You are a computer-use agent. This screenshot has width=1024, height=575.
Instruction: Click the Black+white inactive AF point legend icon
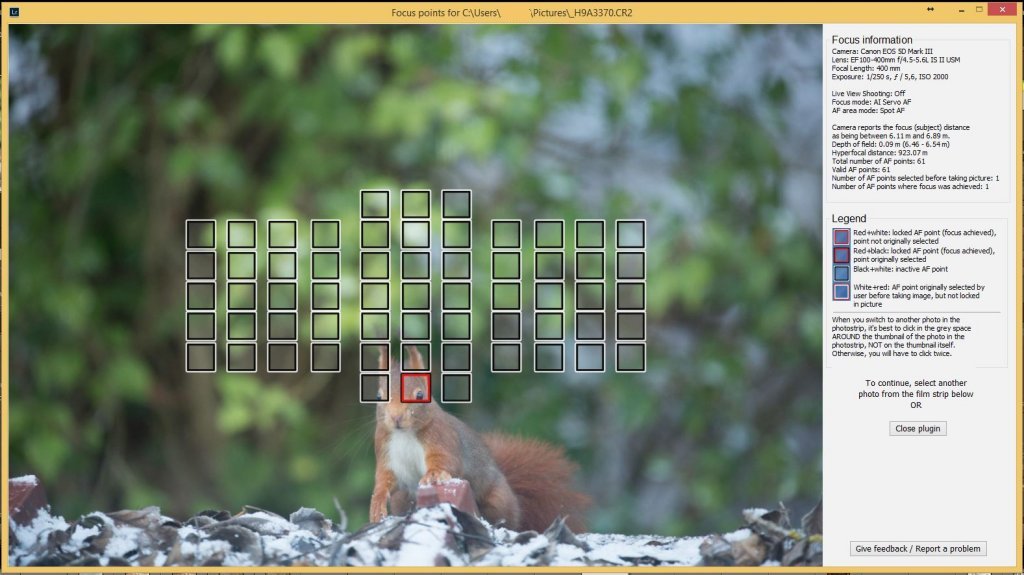841,272
